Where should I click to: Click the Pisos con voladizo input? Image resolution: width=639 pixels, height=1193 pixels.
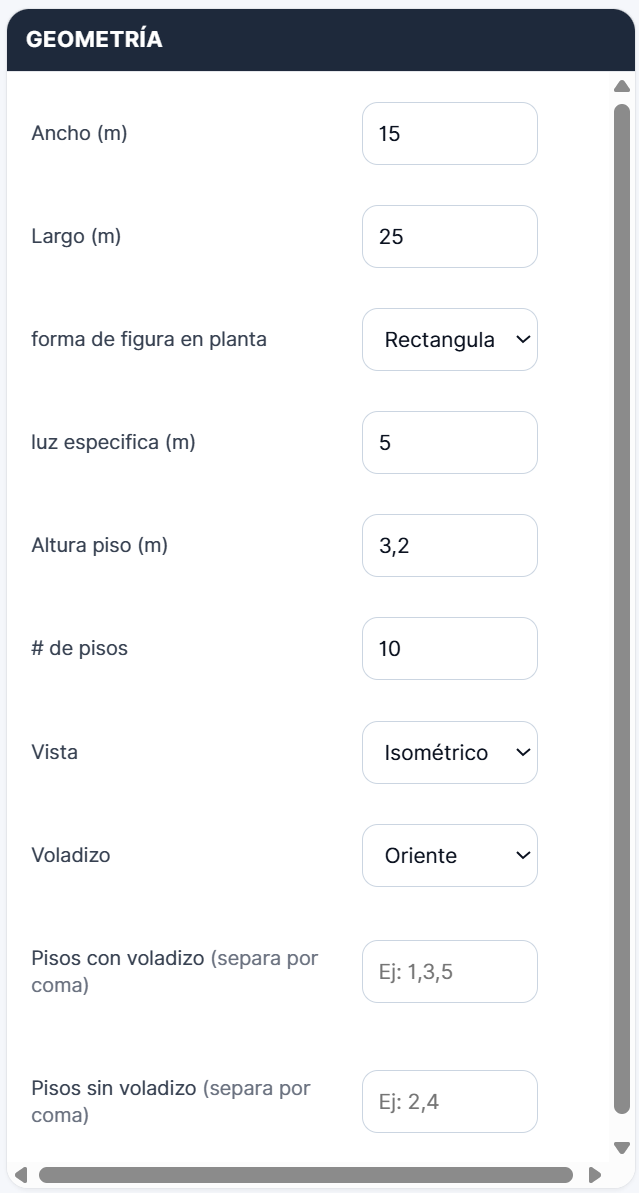coord(449,971)
